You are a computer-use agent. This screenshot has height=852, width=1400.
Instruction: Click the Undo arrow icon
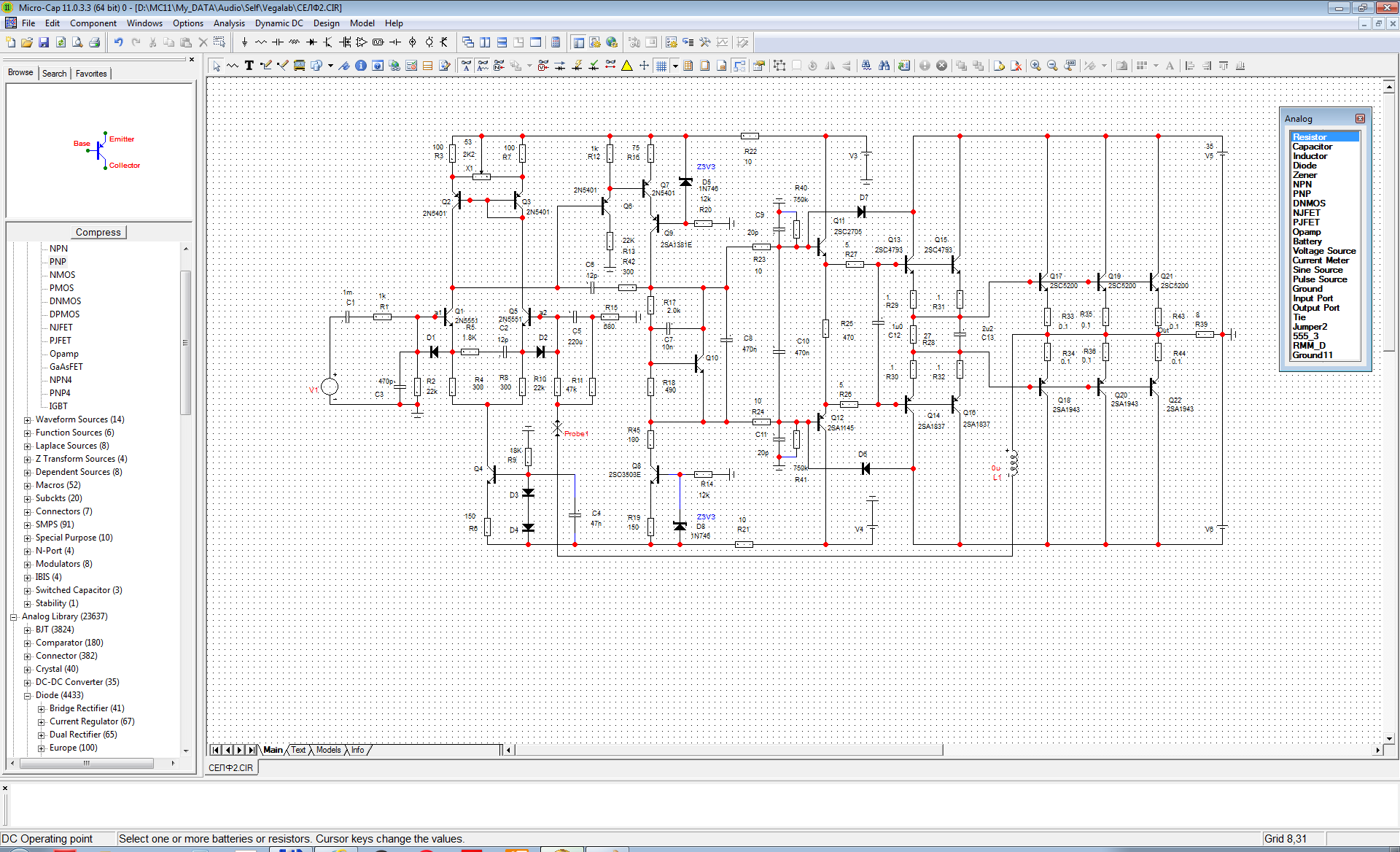[118, 42]
